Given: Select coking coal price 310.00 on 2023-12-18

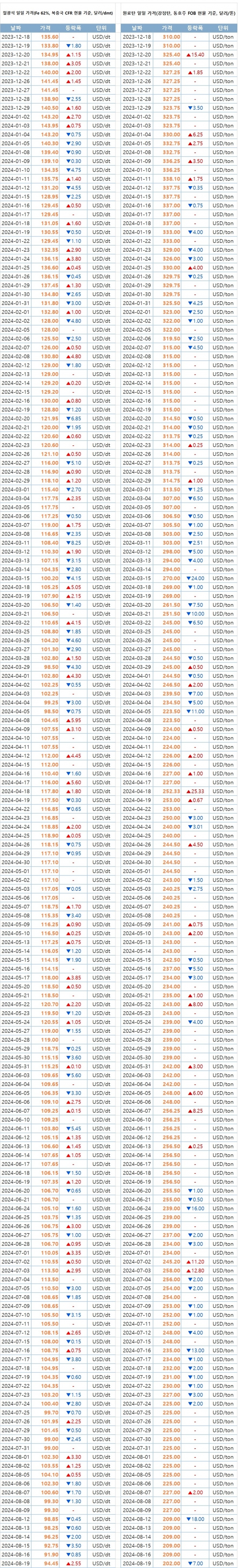Looking at the screenshot, I should [x=171, y=37].
